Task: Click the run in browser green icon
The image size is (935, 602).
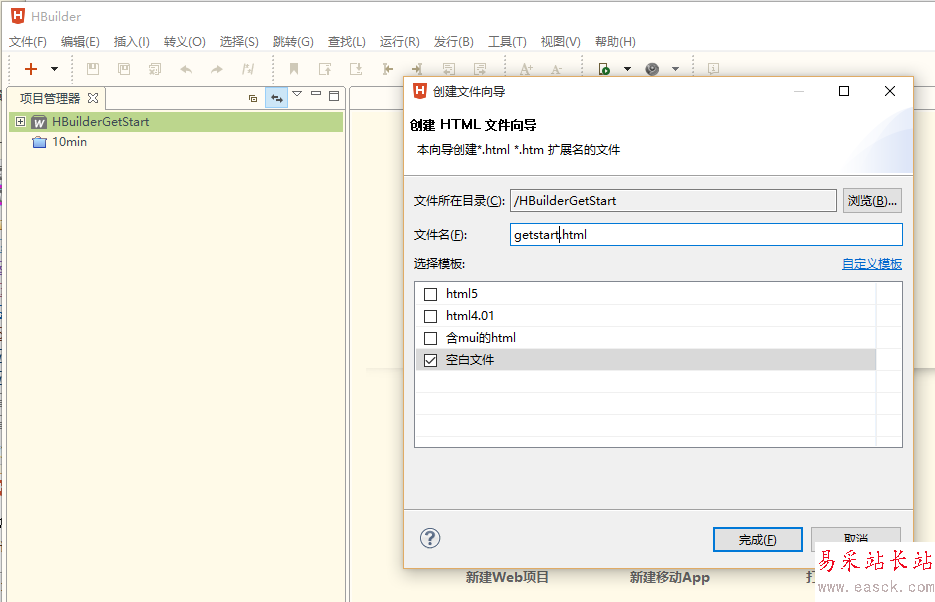Action: point(604,69)
